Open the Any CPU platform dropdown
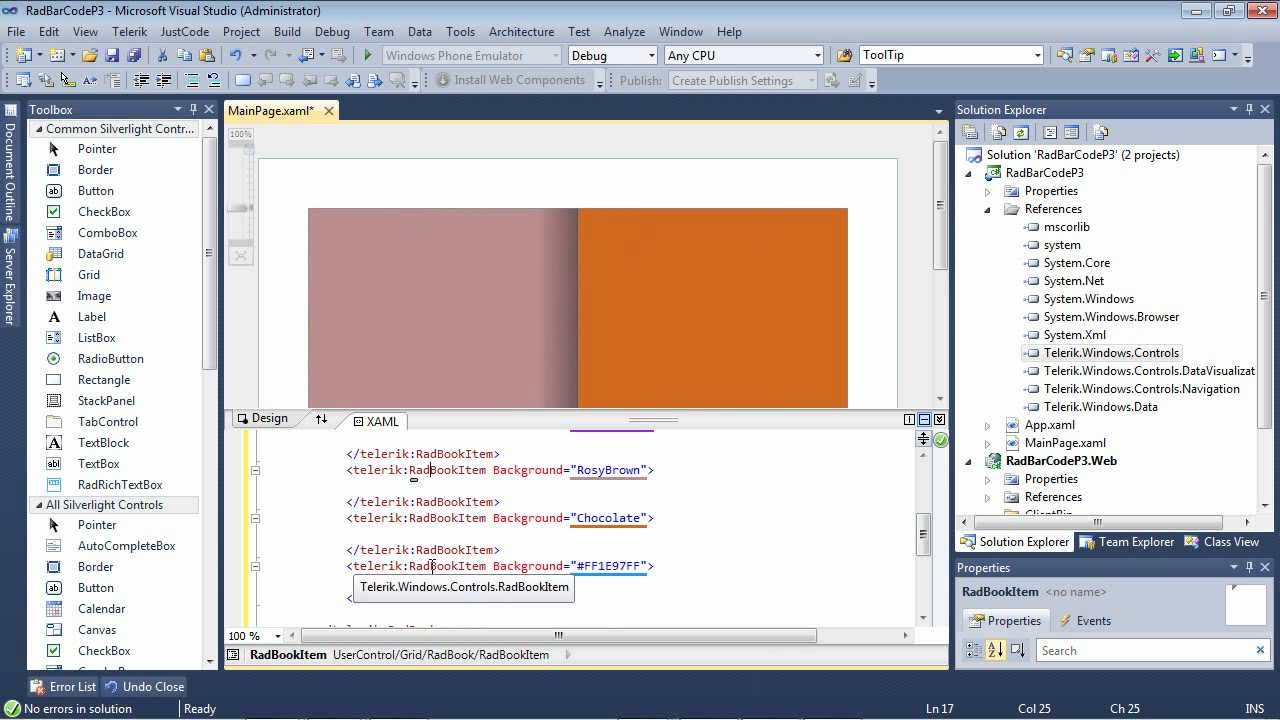1280x720 pixels. (817, 56)
